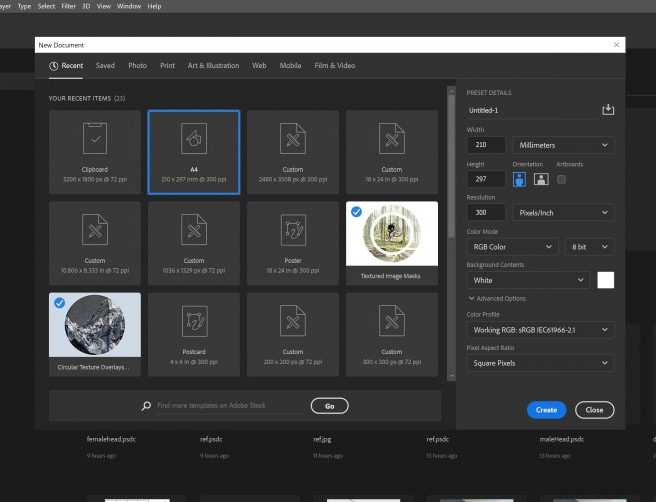Open the 8 bit depth dropdown
This screenshot has width=656, height=502.
[x=589, y=247]
